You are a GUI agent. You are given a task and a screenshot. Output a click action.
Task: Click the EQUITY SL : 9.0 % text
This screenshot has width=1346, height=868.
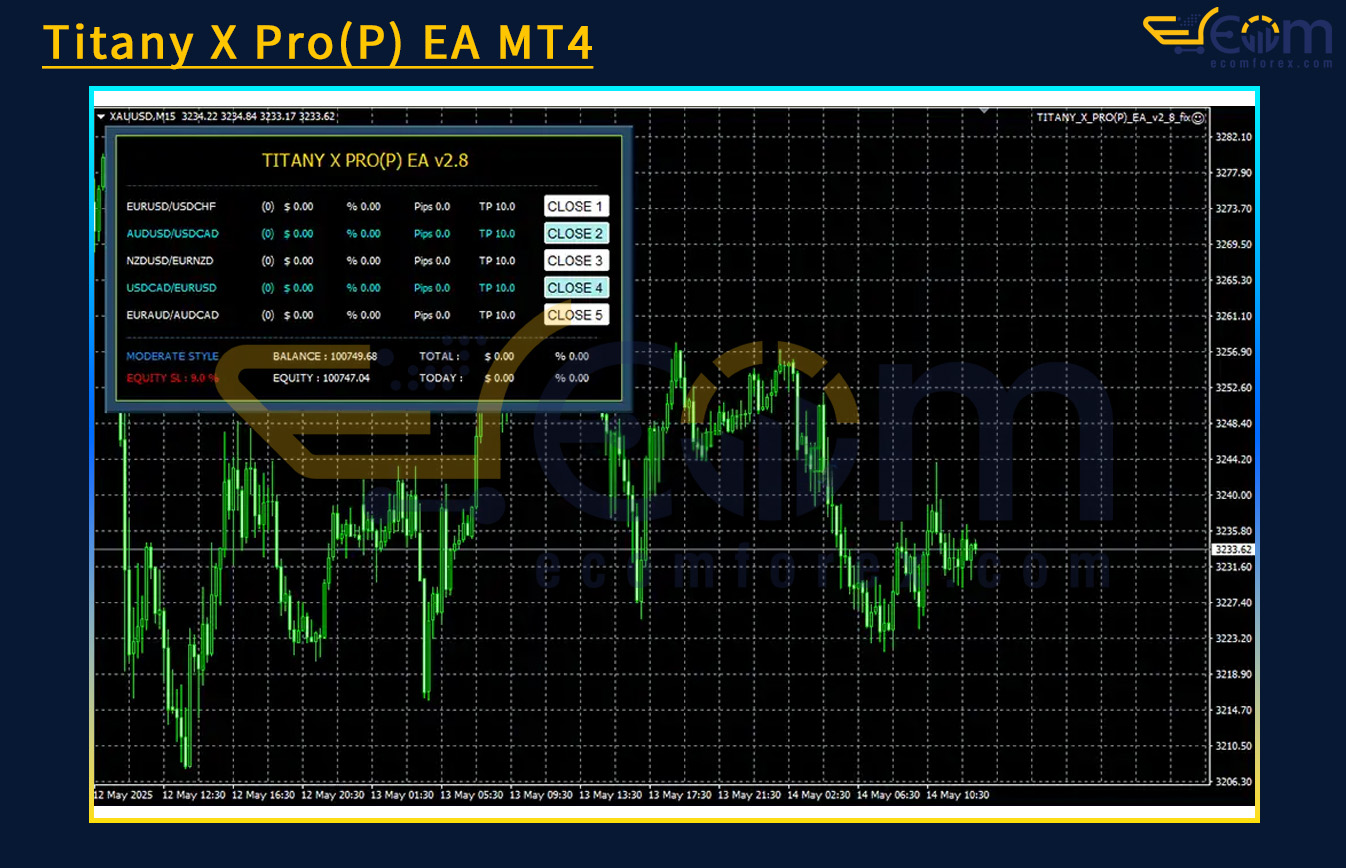(172, 378)
